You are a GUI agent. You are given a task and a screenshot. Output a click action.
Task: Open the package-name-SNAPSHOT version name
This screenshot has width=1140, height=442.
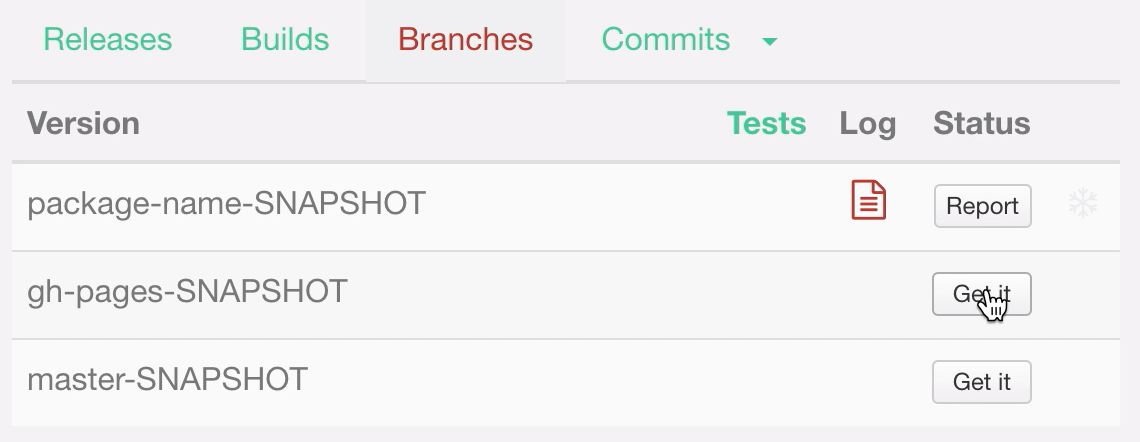pyautogui.click(x=226, y=204)
